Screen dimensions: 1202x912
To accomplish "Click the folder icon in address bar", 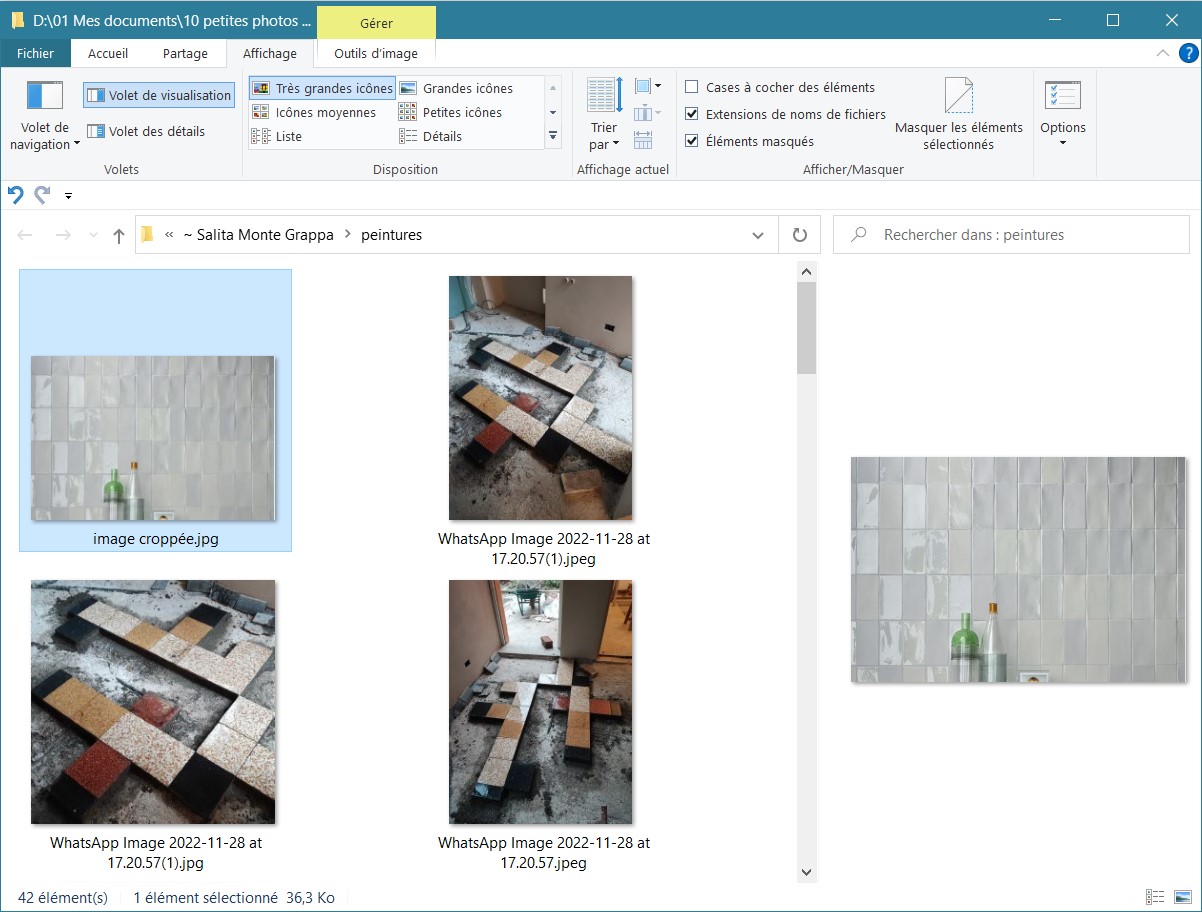I will 147,235.
